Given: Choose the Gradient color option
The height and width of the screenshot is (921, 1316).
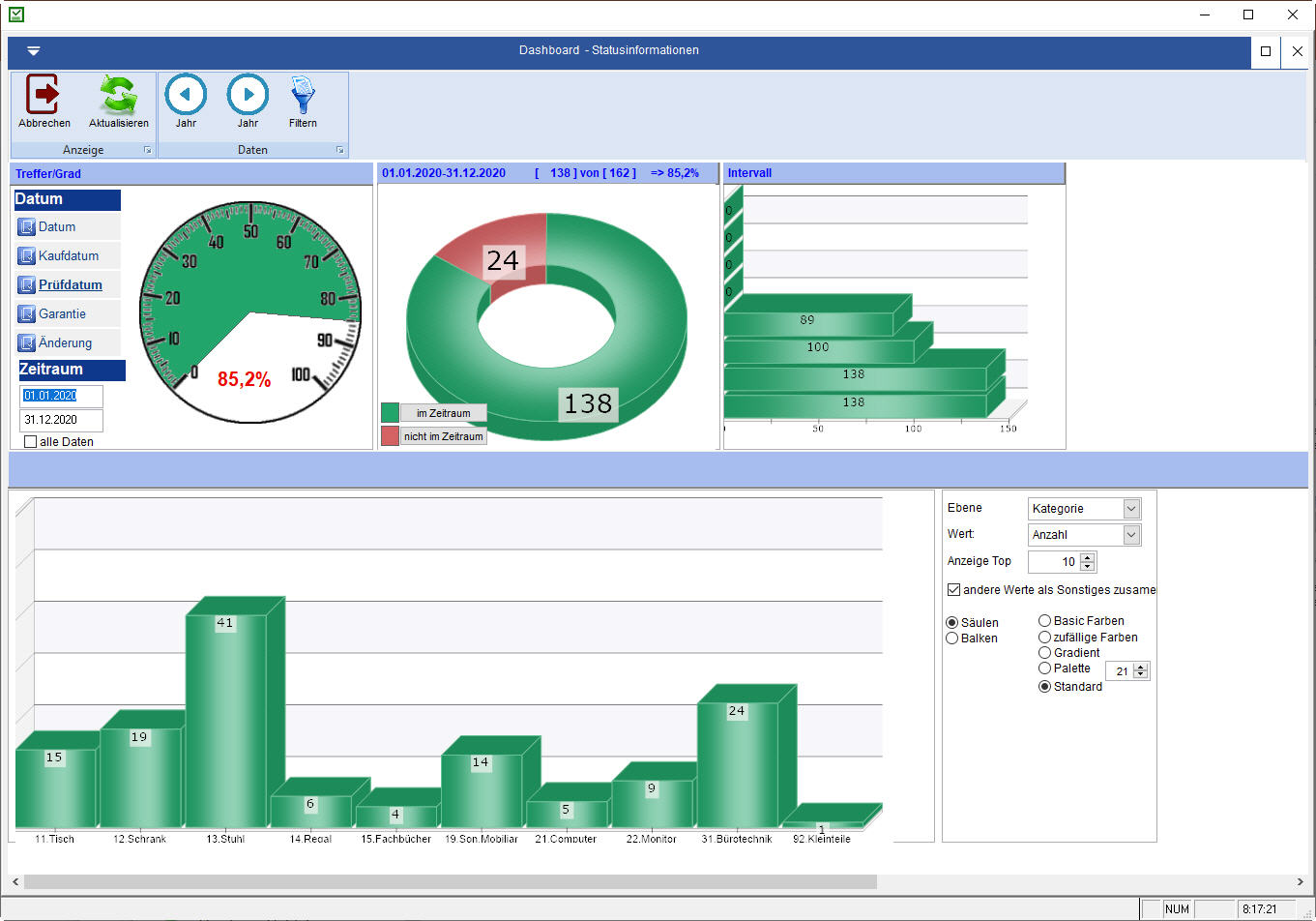Looking at the screenshot, I should click(1044, 653).
